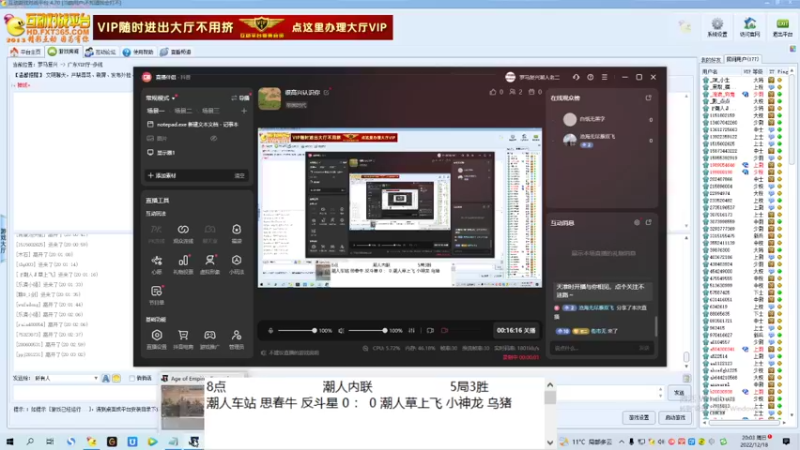Screen dimensions: 800x450
Task: Switch to scene 场景三 tab
Action: 210,111
